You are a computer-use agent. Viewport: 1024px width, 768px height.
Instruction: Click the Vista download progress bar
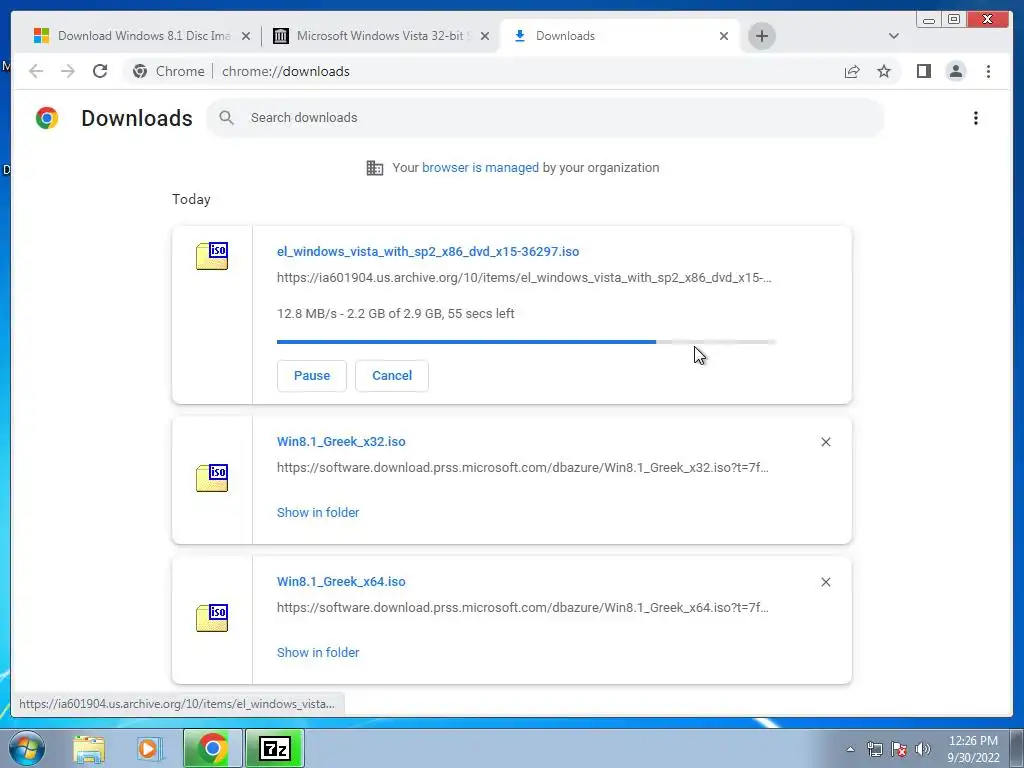coord(526,342)
